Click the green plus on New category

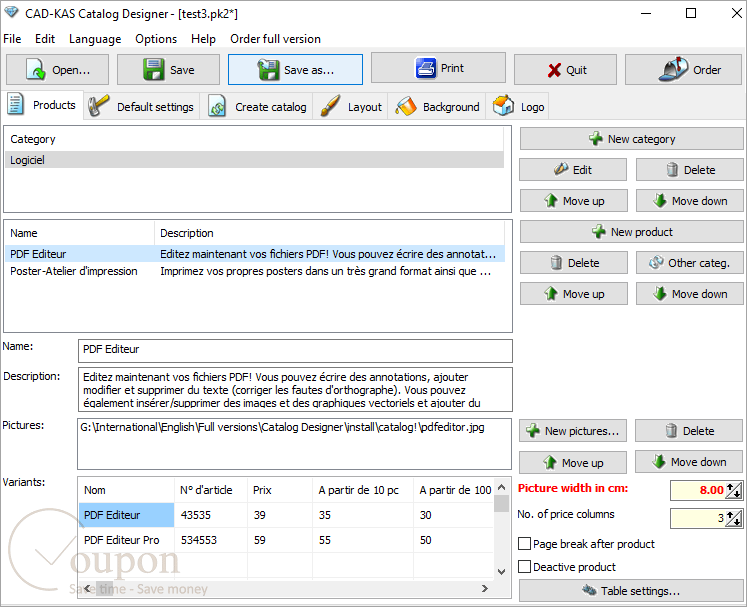pyautogui.click(x=596, y=139)
